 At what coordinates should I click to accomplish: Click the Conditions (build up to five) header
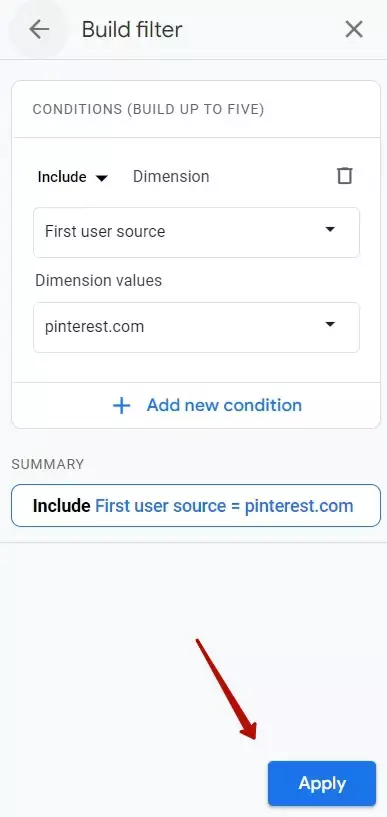(148, 109)
